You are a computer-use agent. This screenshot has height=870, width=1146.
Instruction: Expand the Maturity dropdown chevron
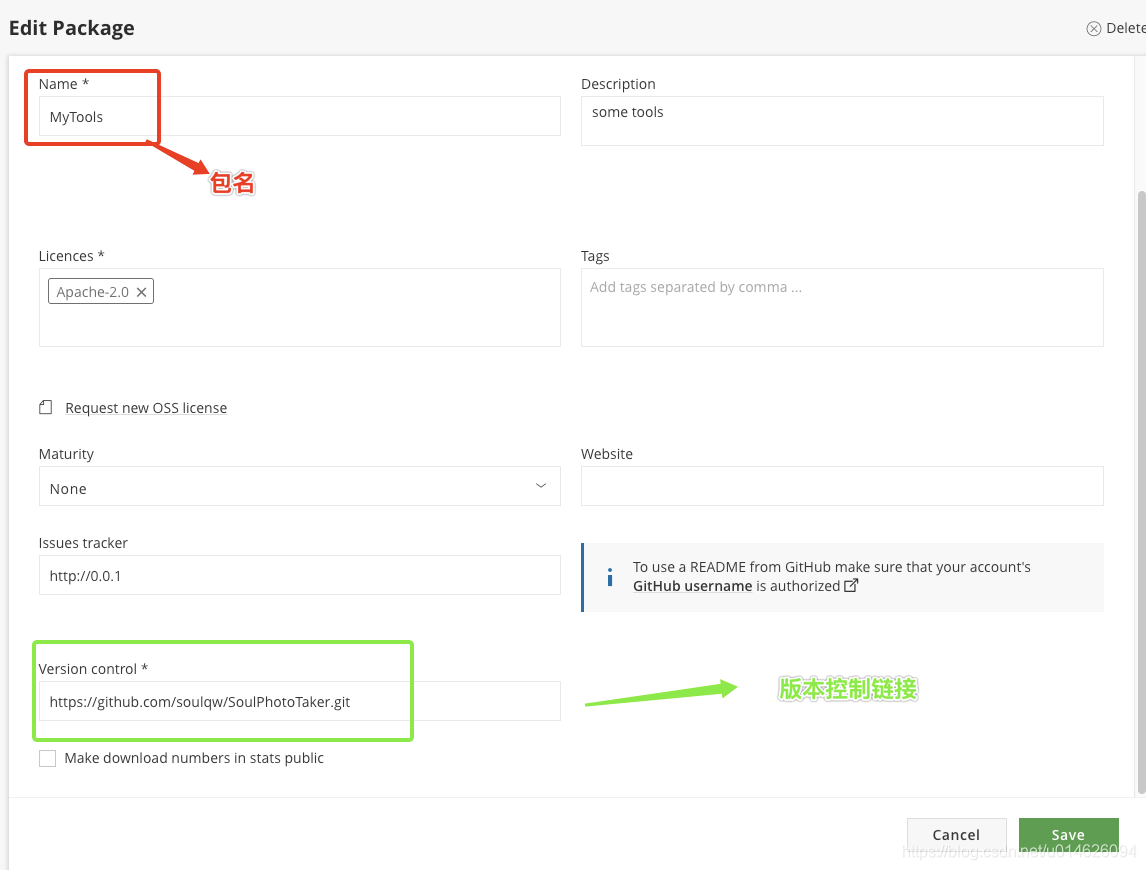(x=541, y=485)
